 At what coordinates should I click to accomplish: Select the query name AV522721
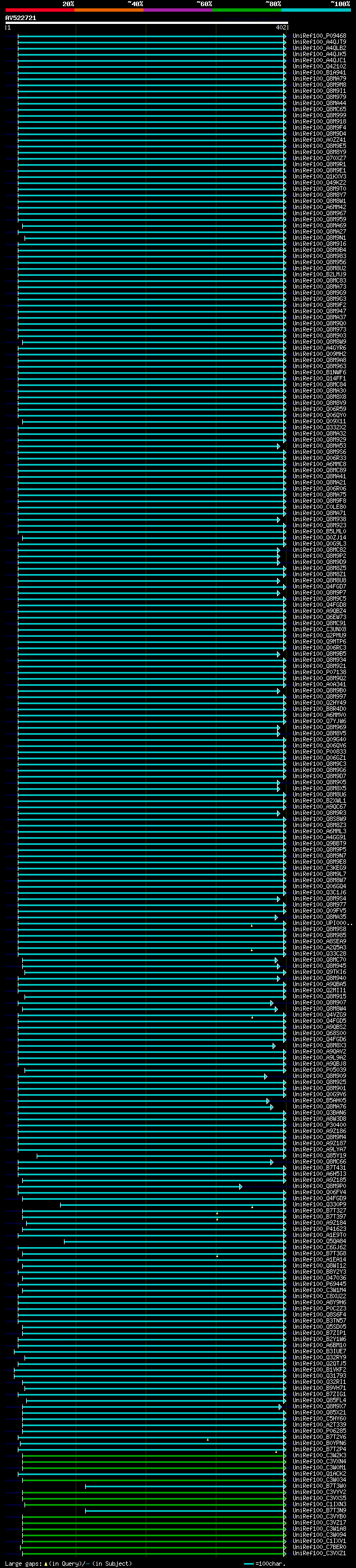click(21, 18)
